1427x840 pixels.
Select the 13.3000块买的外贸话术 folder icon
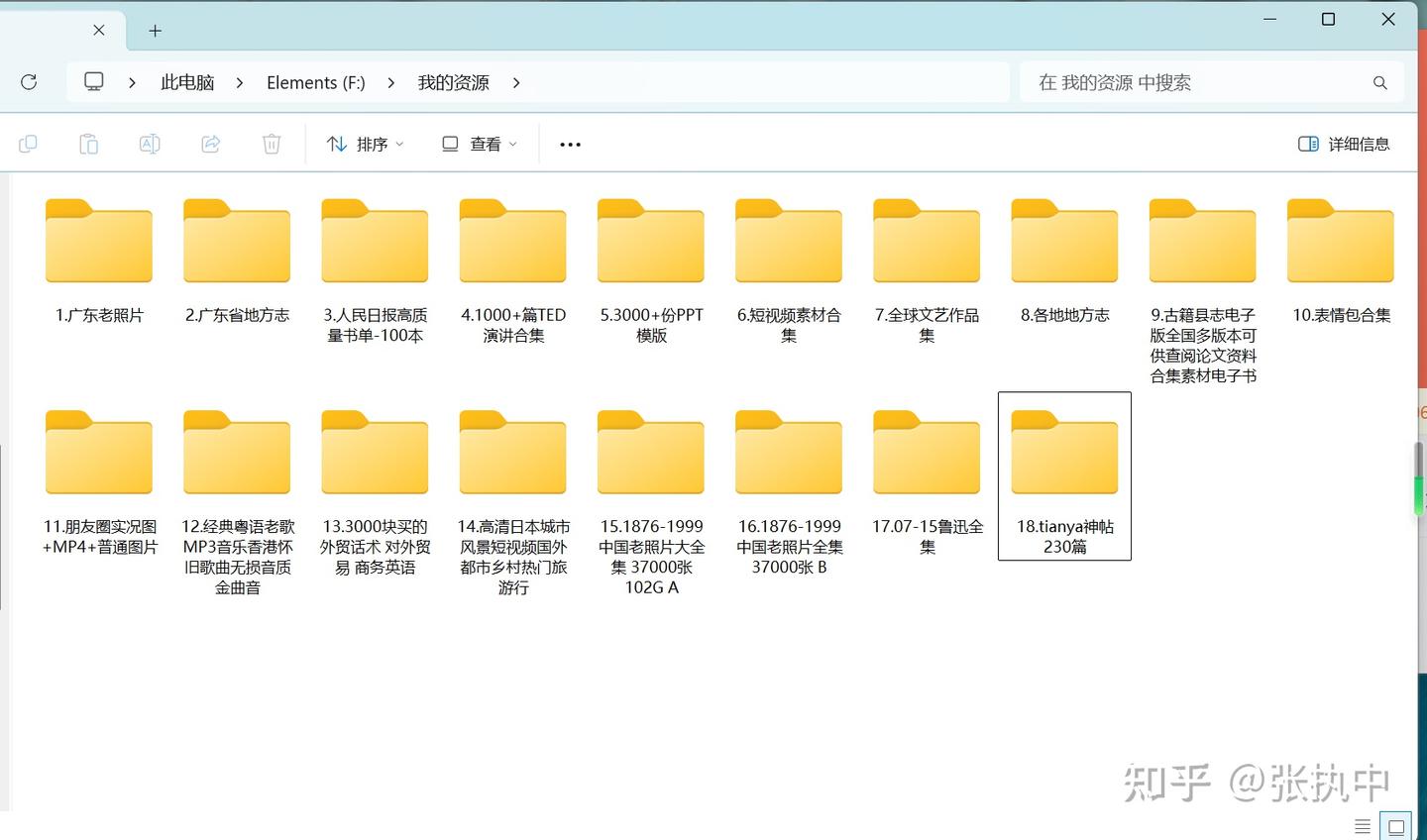tap(375, 453)
